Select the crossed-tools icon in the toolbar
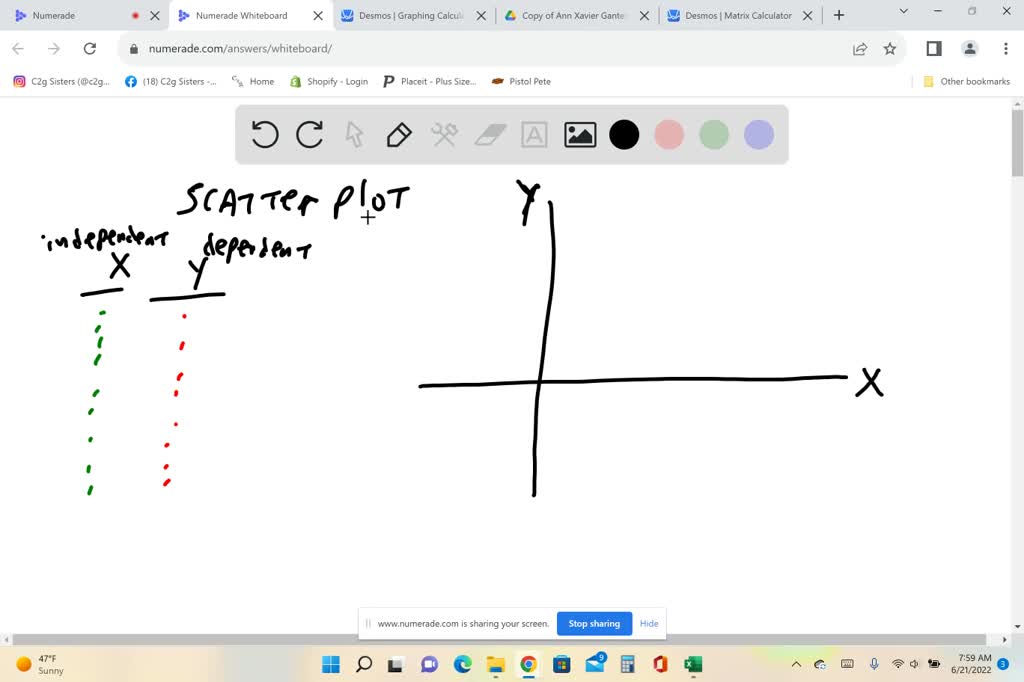Viewport: 1024px width, 682px height. pos(444,134)
